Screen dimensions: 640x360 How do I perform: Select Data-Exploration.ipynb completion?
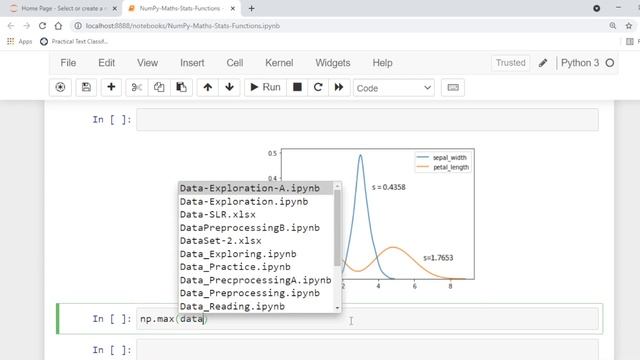[x=256, y=202]
